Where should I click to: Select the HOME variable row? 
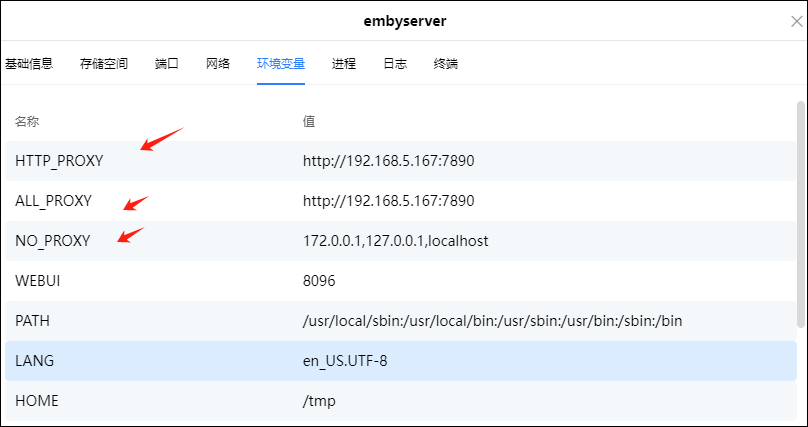[37, 401]
